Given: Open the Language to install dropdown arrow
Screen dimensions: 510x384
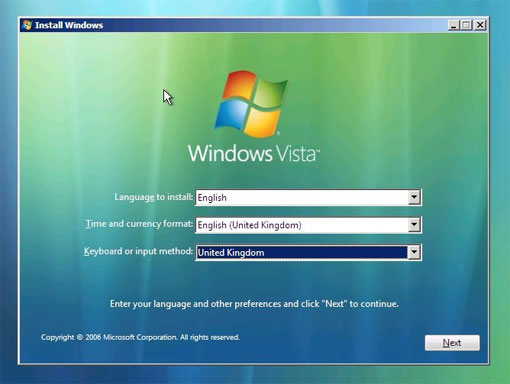Looking at the screenshot, I should pos(414,197).
